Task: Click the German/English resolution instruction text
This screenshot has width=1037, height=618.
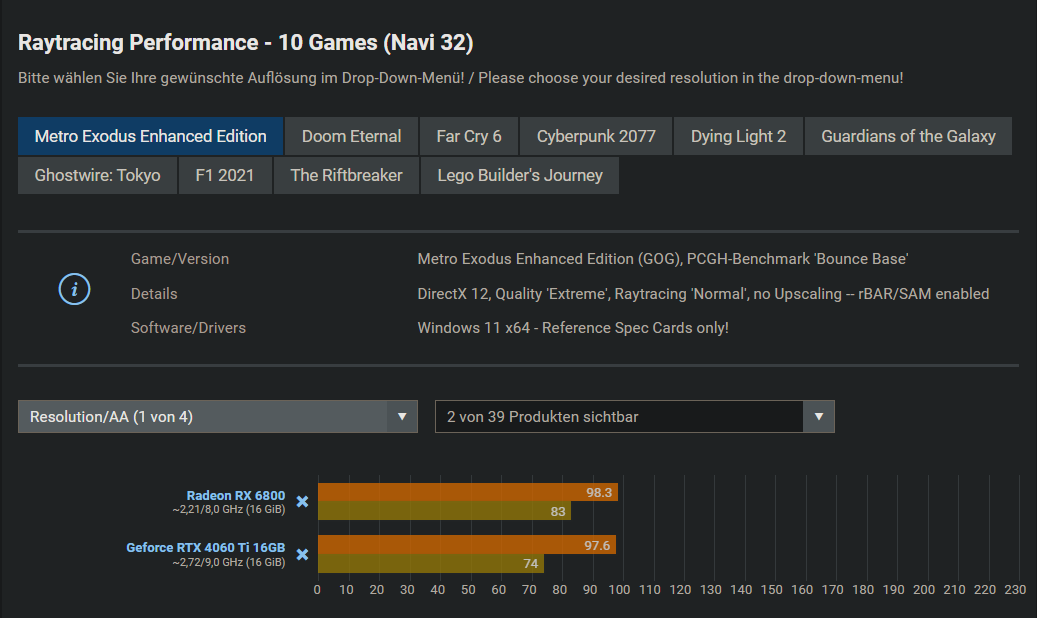Action: click(x=460, y=78)
